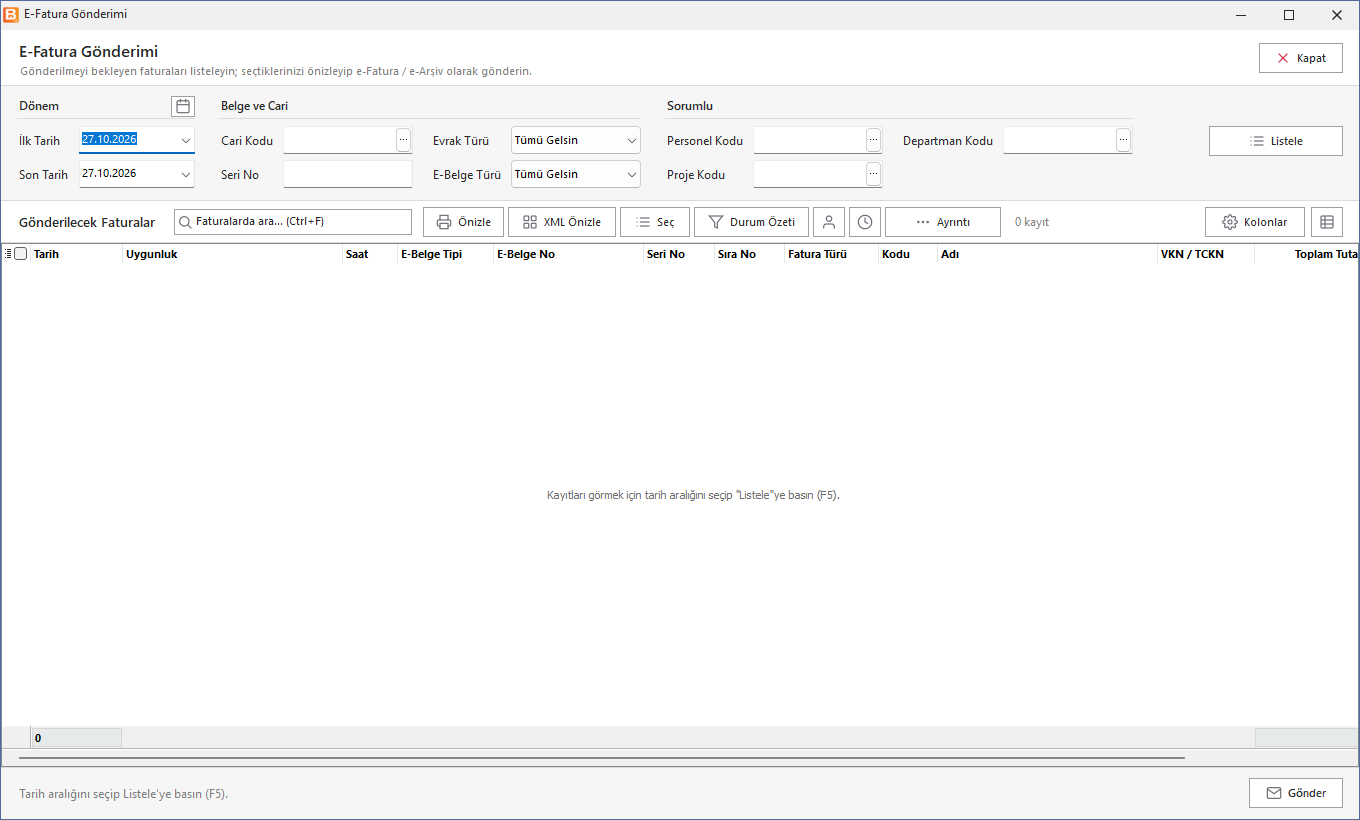Sort by the Saat column header
Screen dimensions: 1360x820
click(x=369, y=254)
